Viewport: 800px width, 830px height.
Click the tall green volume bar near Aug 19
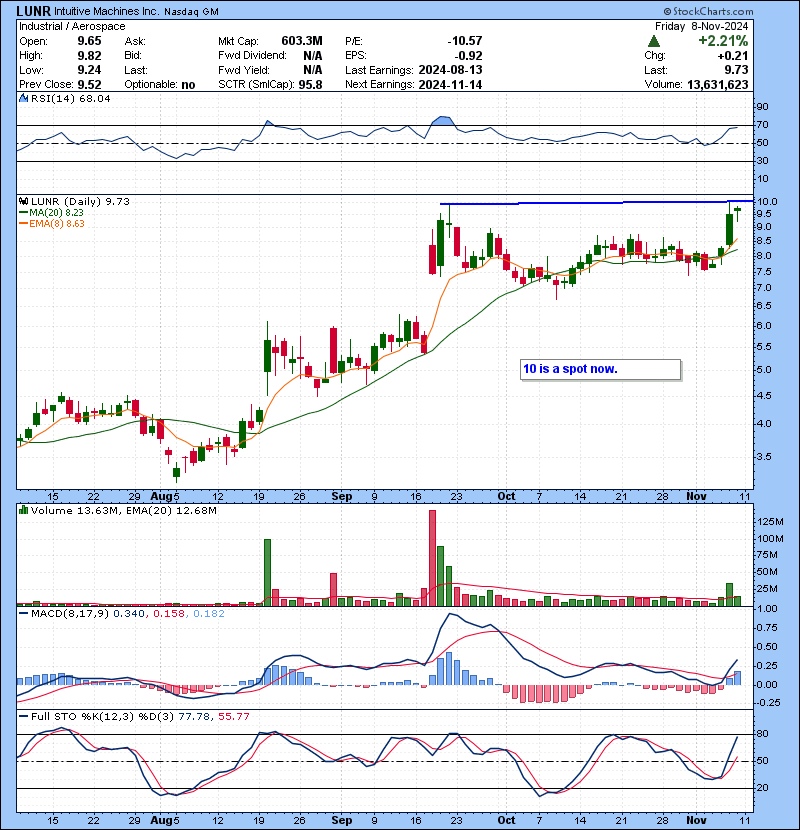pos(267,572)
